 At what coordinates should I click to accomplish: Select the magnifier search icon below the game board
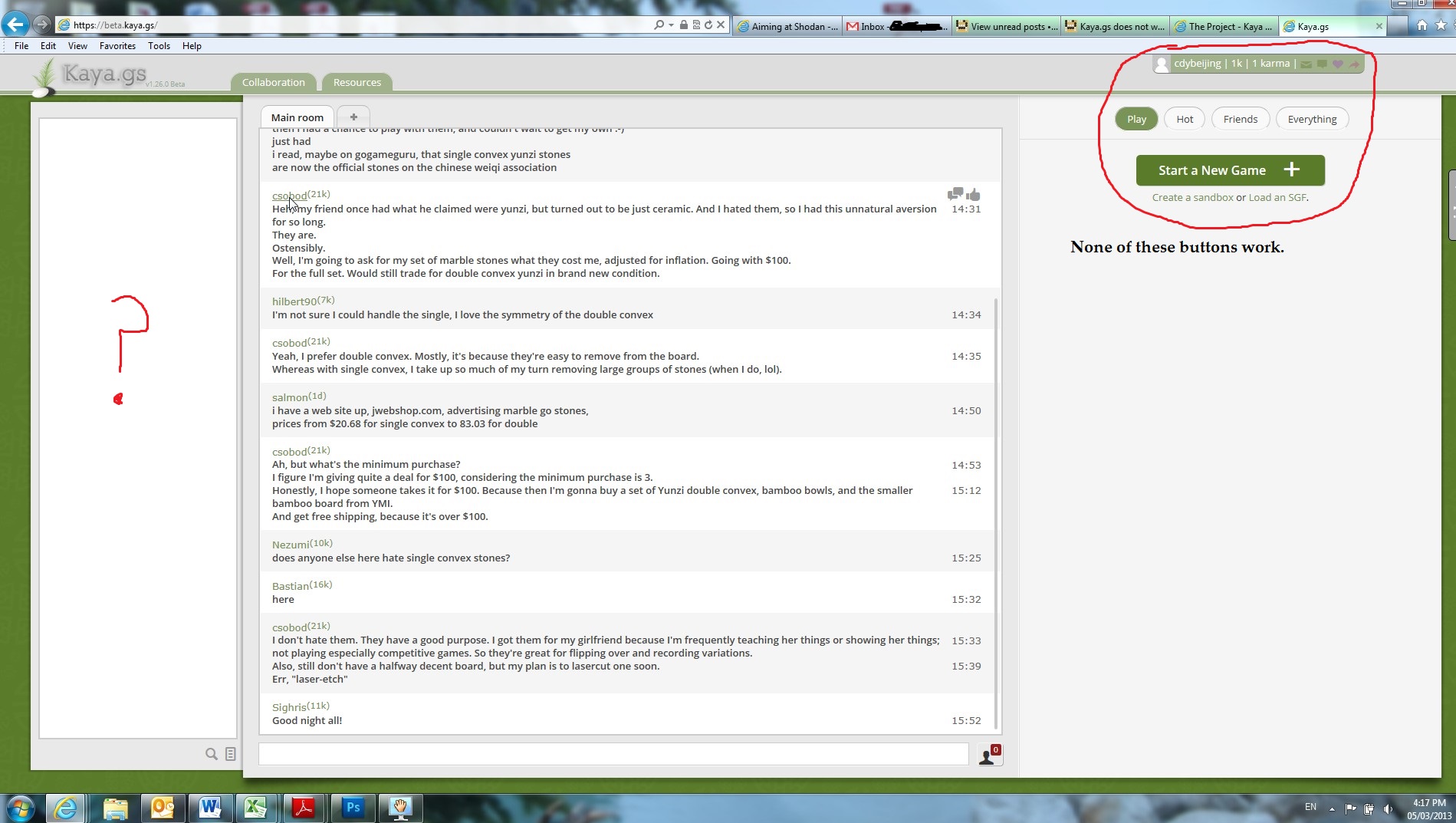point(211,754)
